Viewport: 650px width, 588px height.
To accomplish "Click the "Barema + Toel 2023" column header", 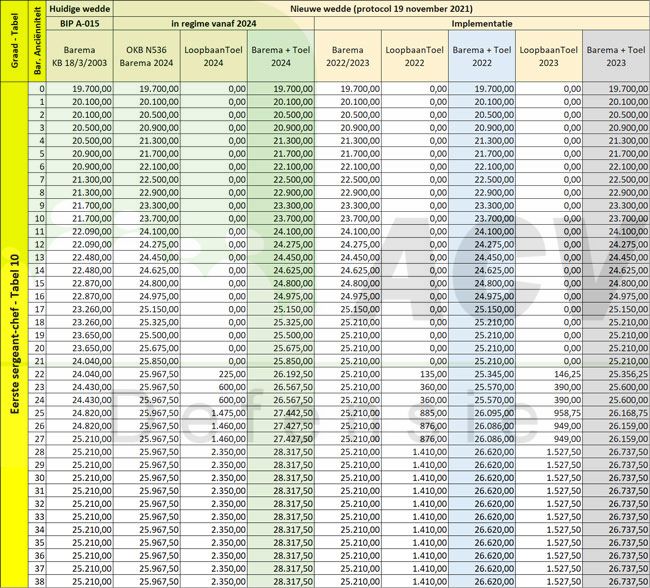I will (x=616, y=56).
